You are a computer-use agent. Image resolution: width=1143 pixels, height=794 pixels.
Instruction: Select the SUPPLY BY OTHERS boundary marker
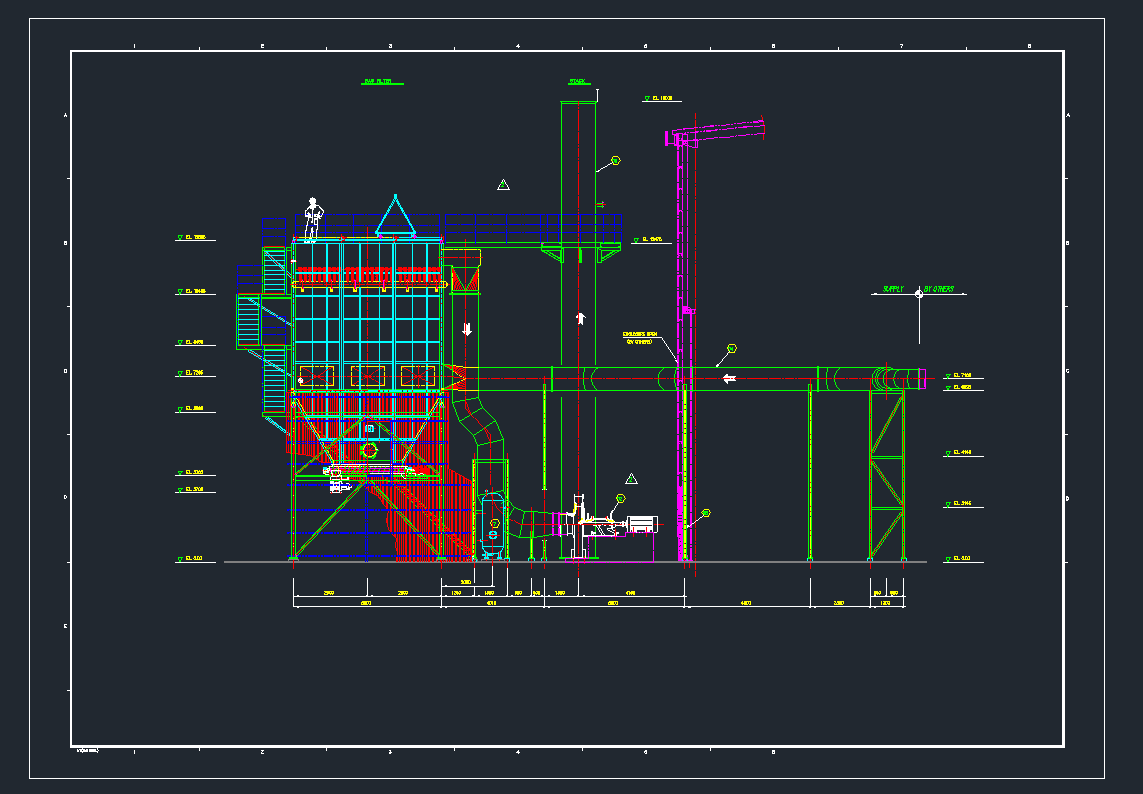click(x=918, y=291)
